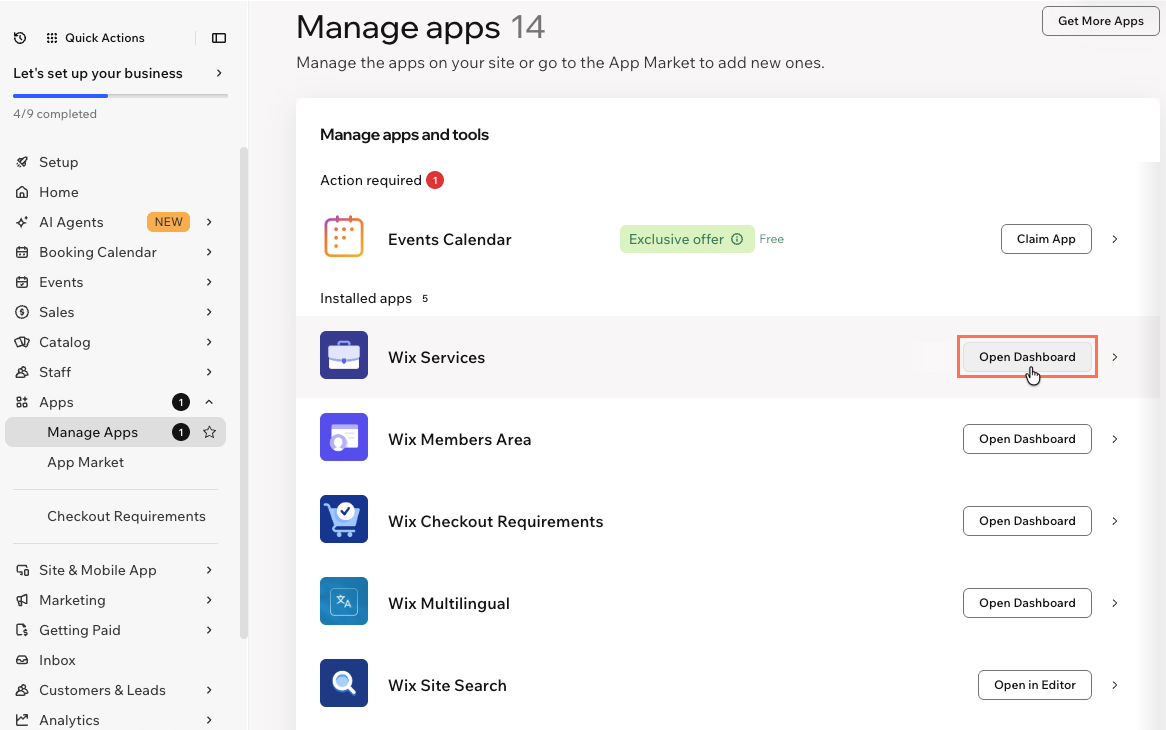Click the Wix Checkout Requirements cart icon
This screenshot has width=1166, height=730.
[x=344, y=519]
